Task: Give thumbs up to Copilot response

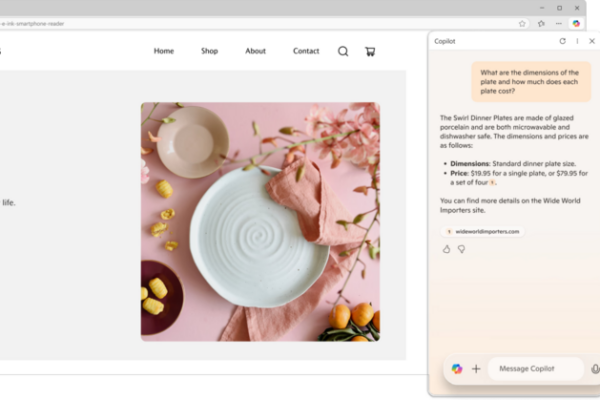Action: coord(446,249)
